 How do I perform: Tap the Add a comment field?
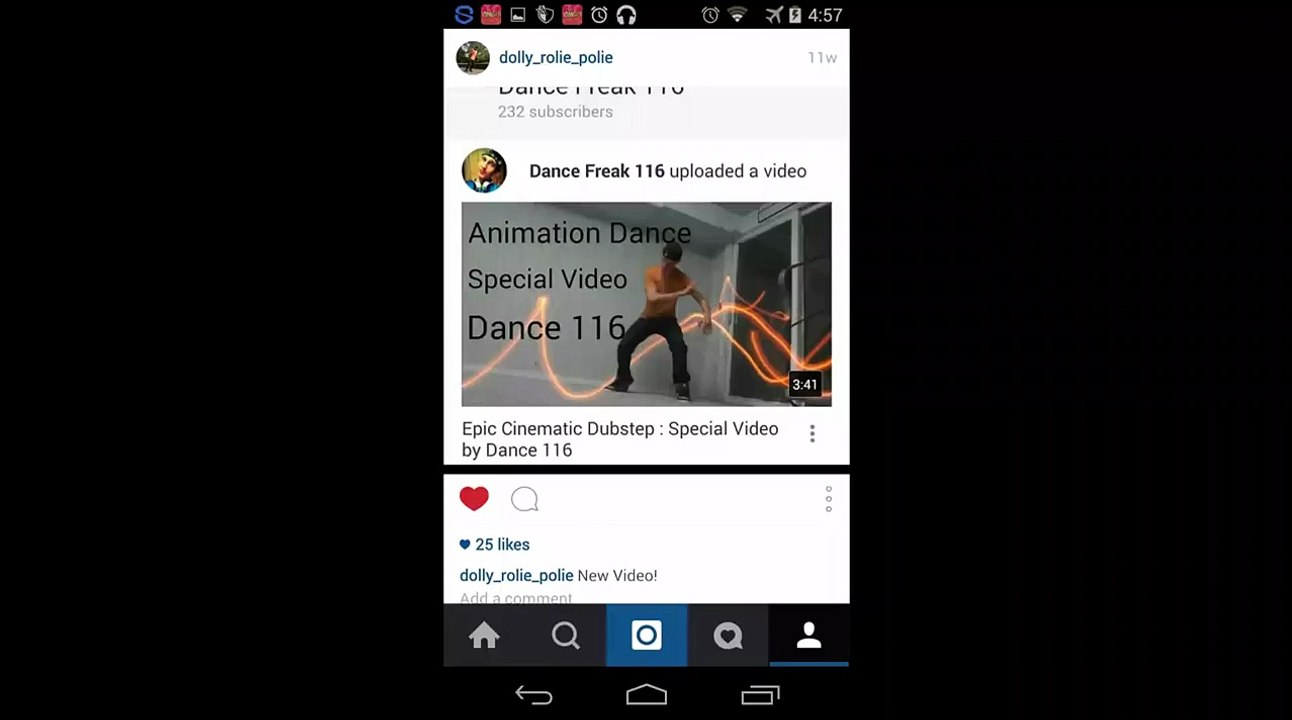click(516, 597)
